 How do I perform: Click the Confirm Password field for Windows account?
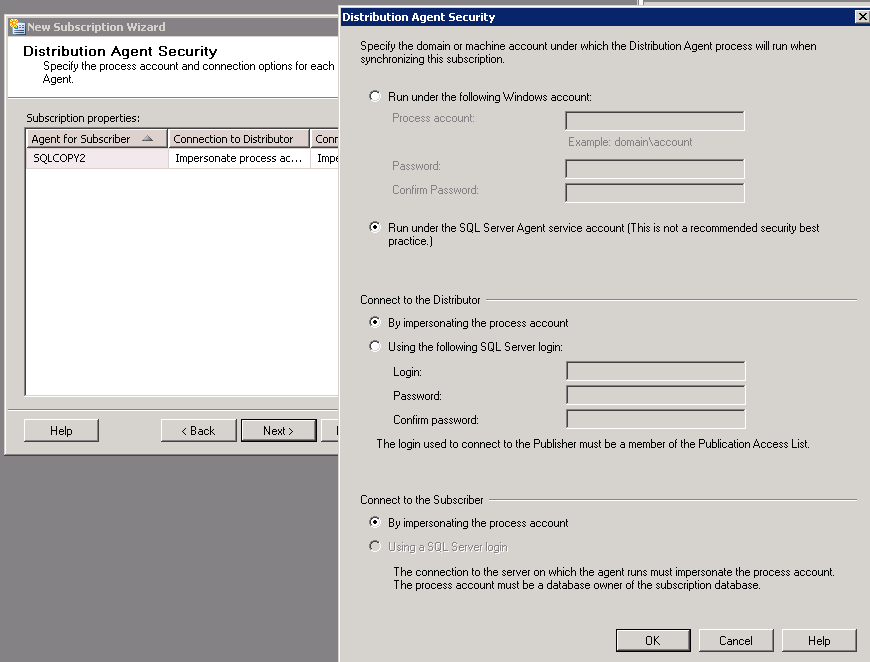(654, 192)
